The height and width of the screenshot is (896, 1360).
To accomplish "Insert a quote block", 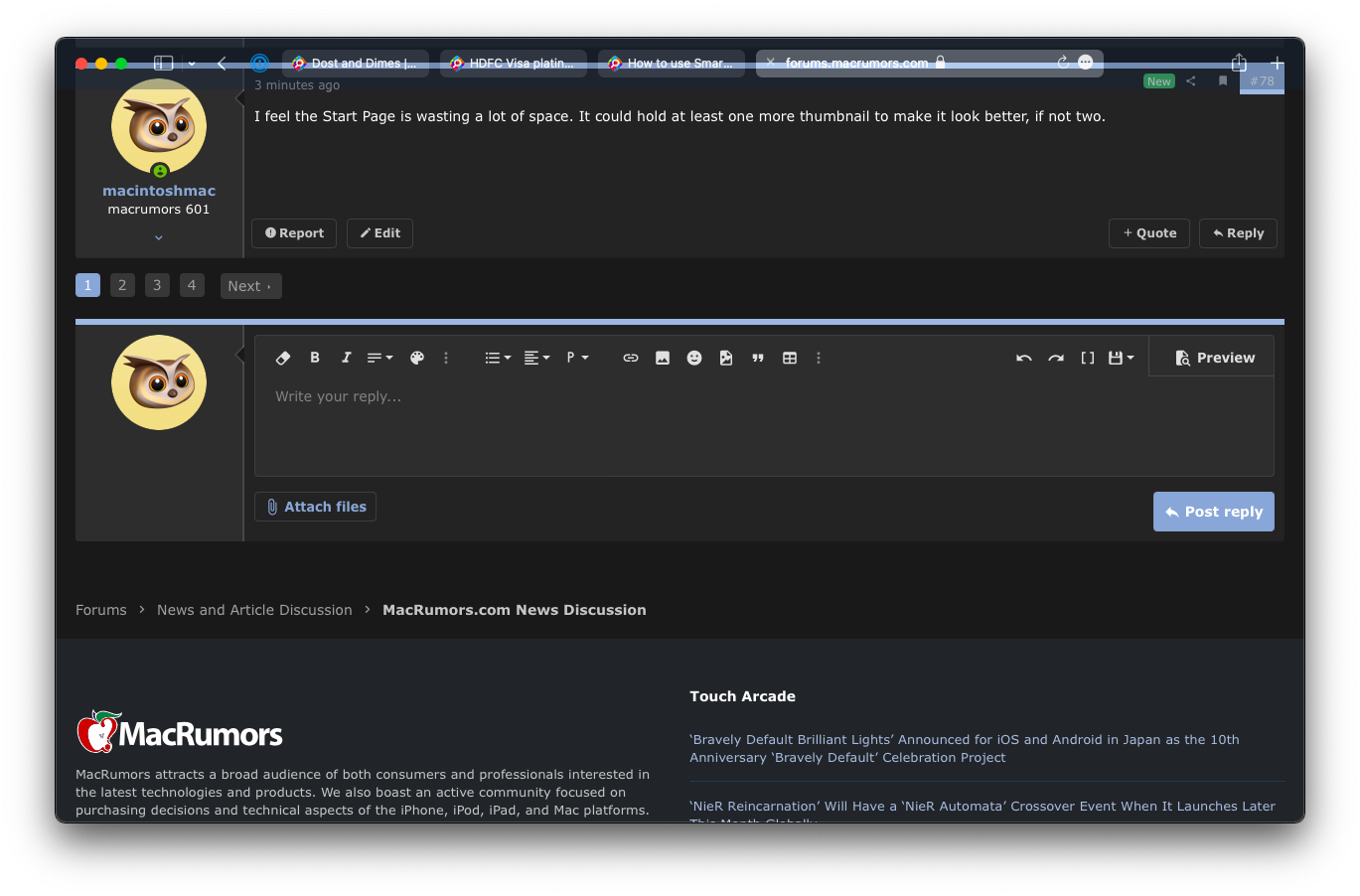I will click(x=758, y=358).
